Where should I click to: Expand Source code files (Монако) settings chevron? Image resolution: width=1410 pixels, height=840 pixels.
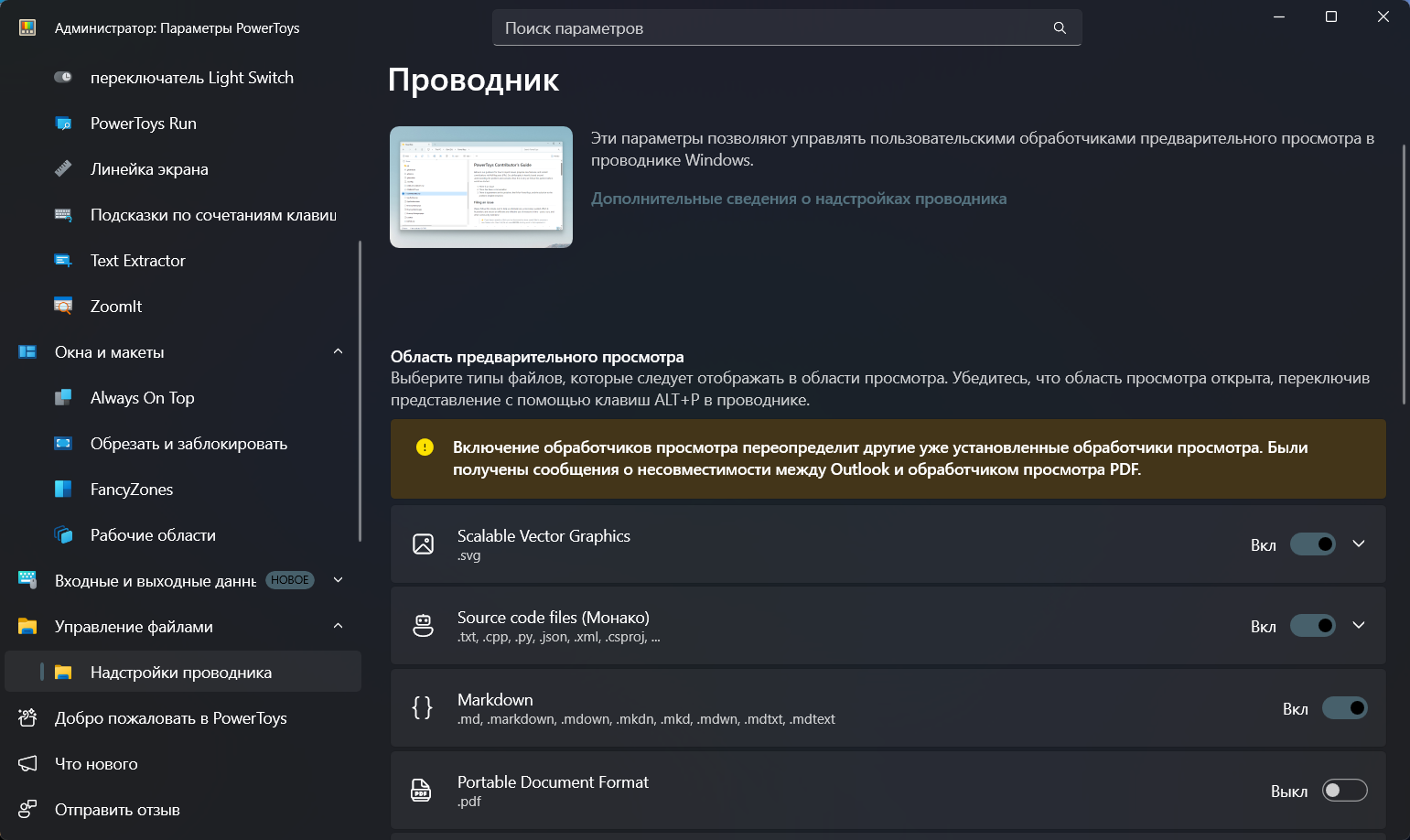pyautogui.click(x=1359, y=626)
